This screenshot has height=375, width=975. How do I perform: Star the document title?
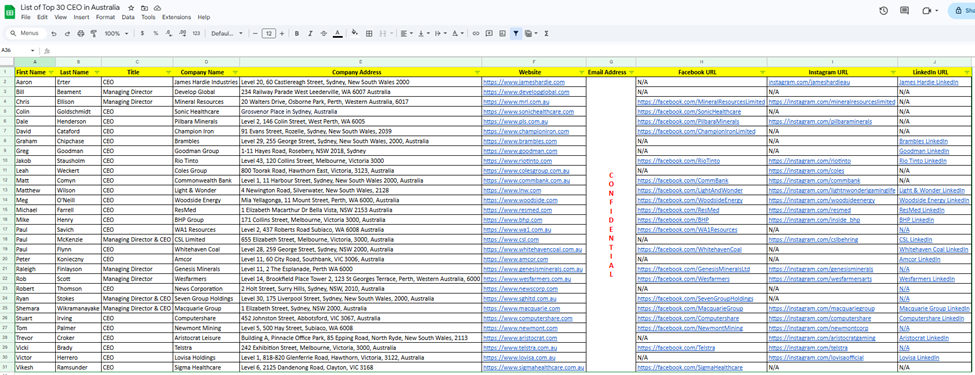click(x=131, y=7)
